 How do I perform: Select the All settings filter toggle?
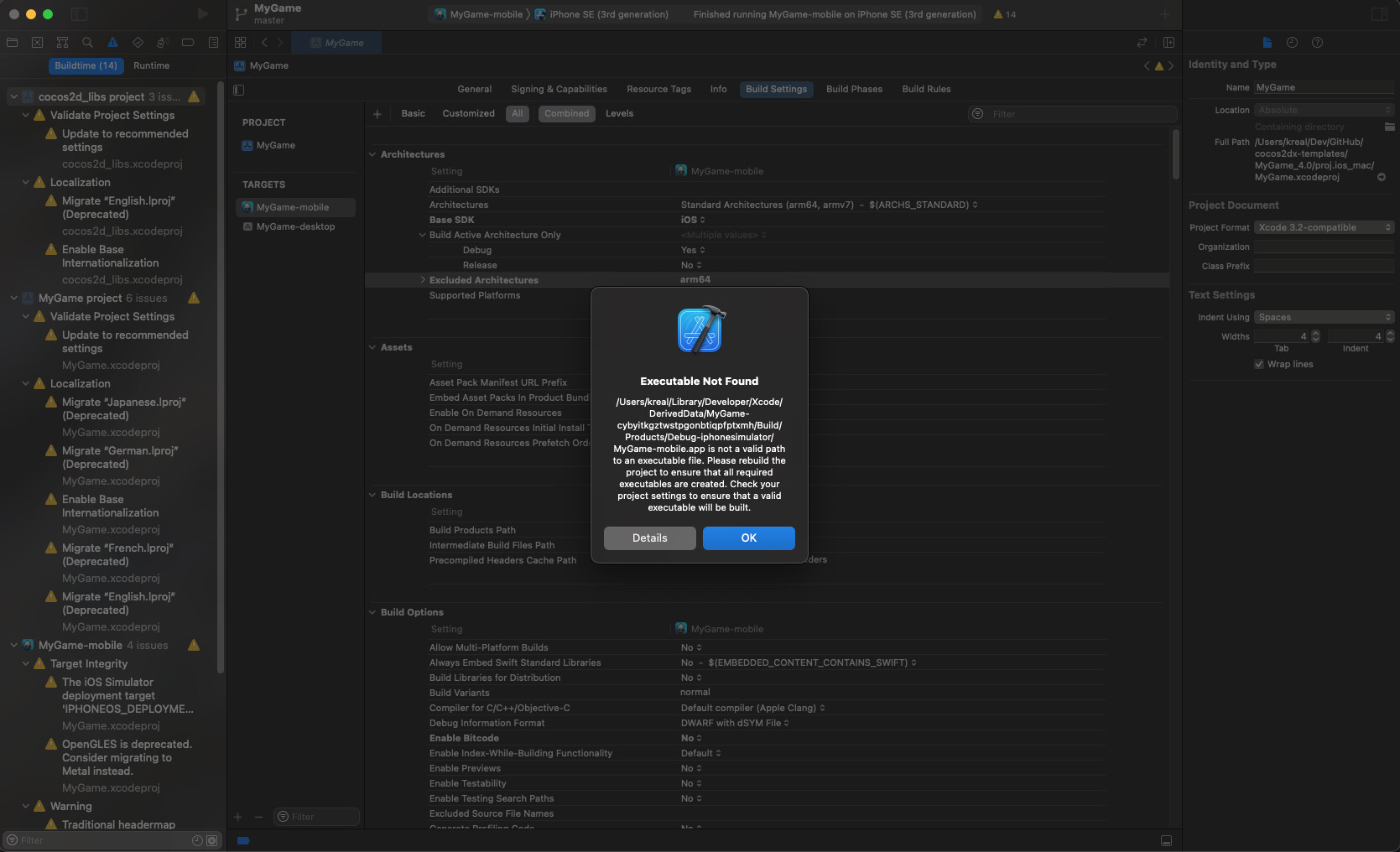pos(518,114)
